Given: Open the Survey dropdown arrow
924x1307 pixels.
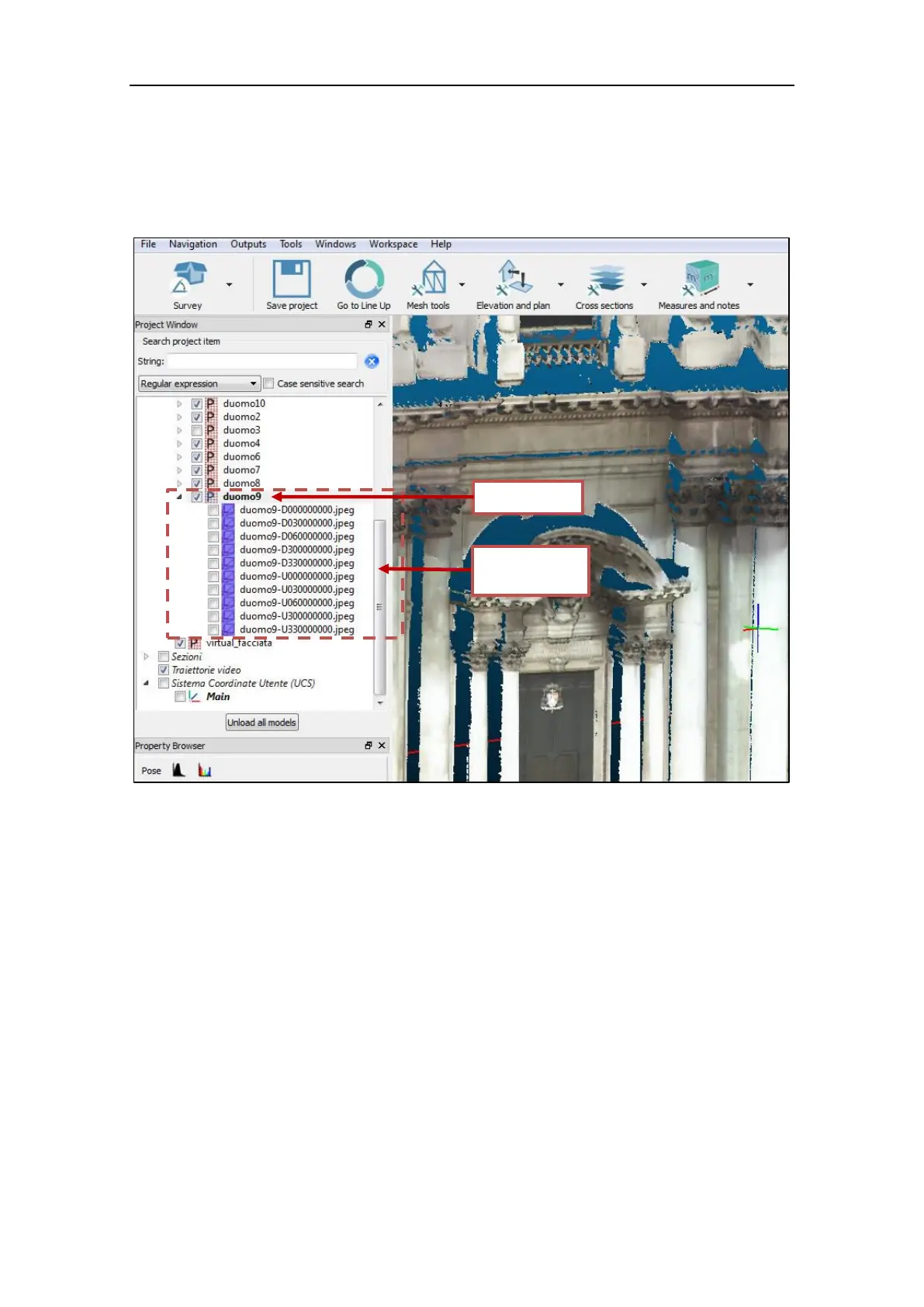Looking at the screenshot, I should [x=229, y=285].
